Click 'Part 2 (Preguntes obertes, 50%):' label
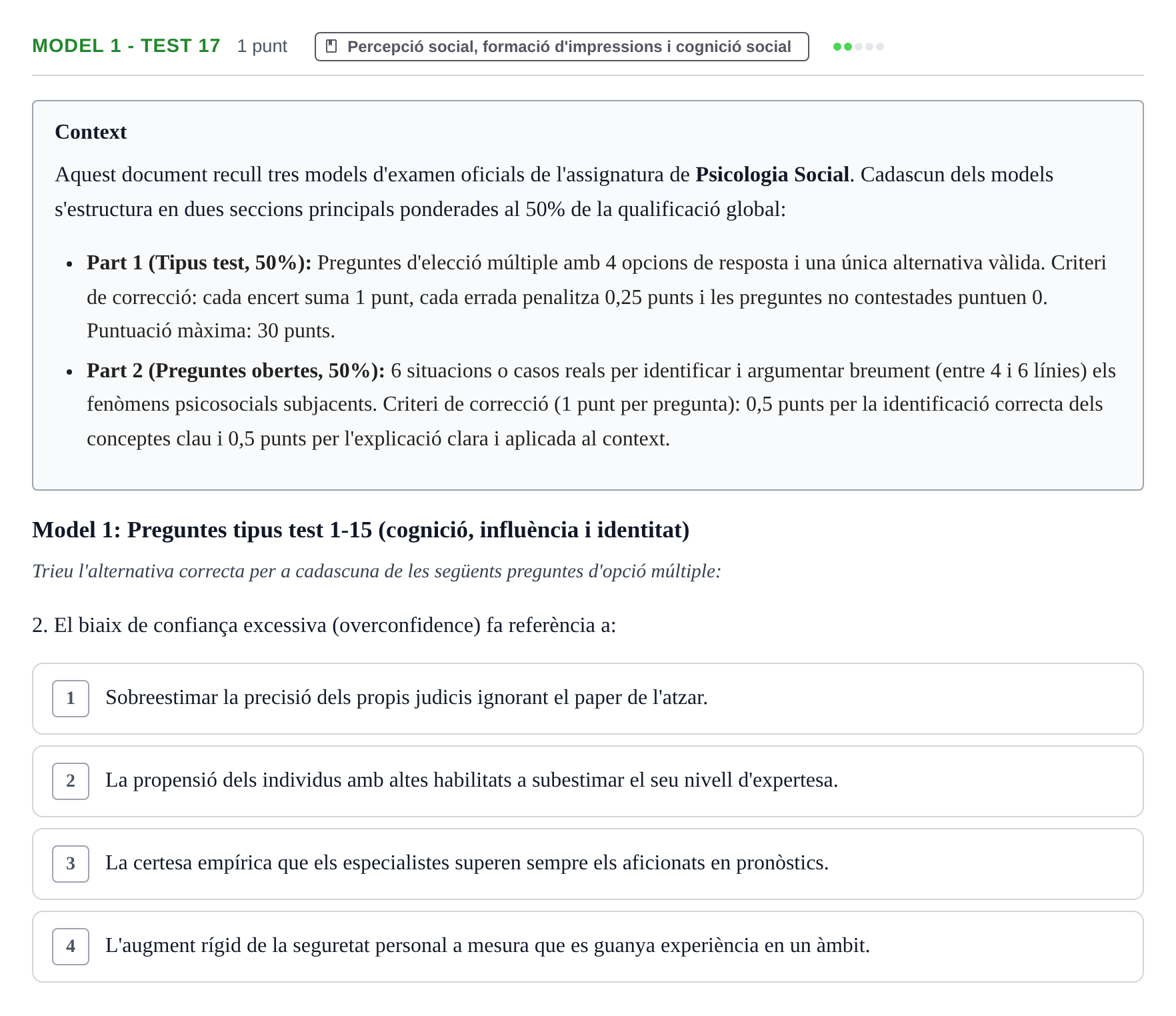Image resolution: width=1176 pixels, height=1016 pixels. point(236,371)
